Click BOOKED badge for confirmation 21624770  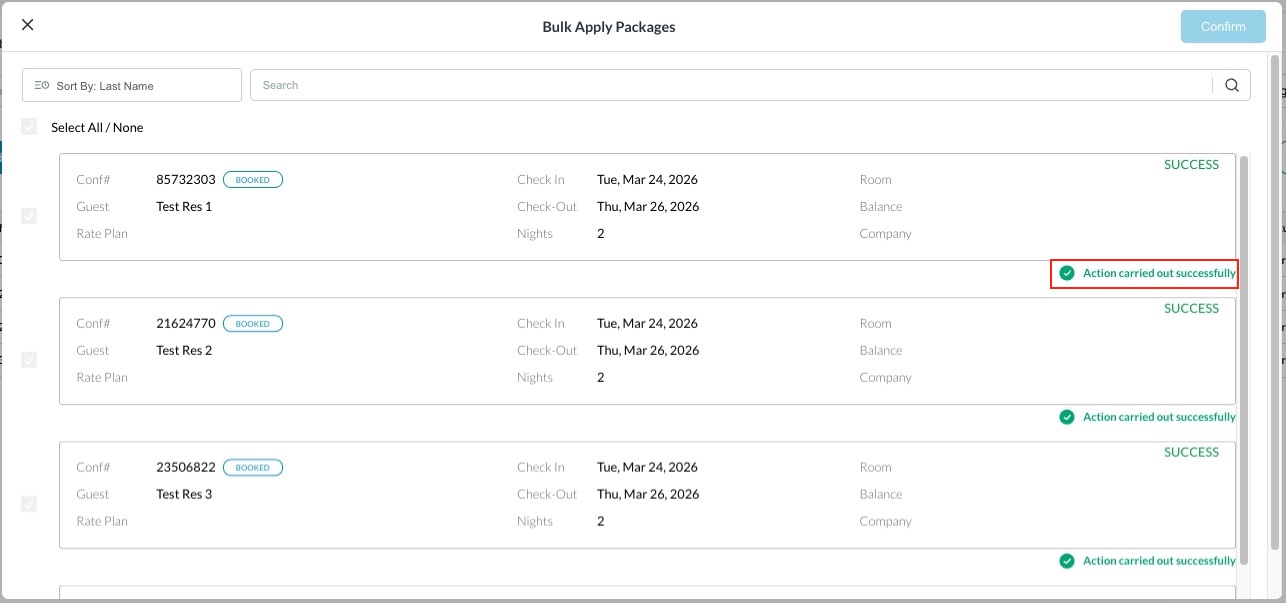253,324
